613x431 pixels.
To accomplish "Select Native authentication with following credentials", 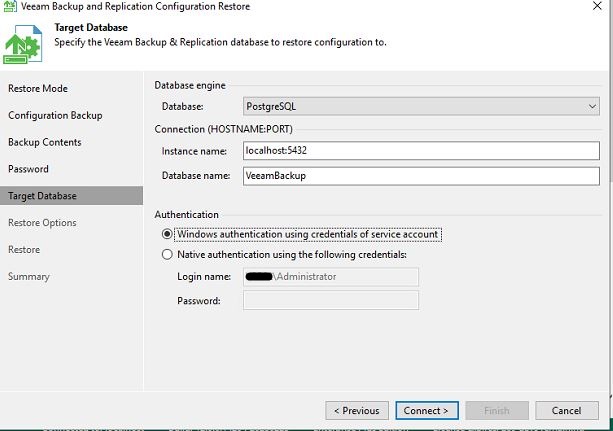I will click(167, 254).
